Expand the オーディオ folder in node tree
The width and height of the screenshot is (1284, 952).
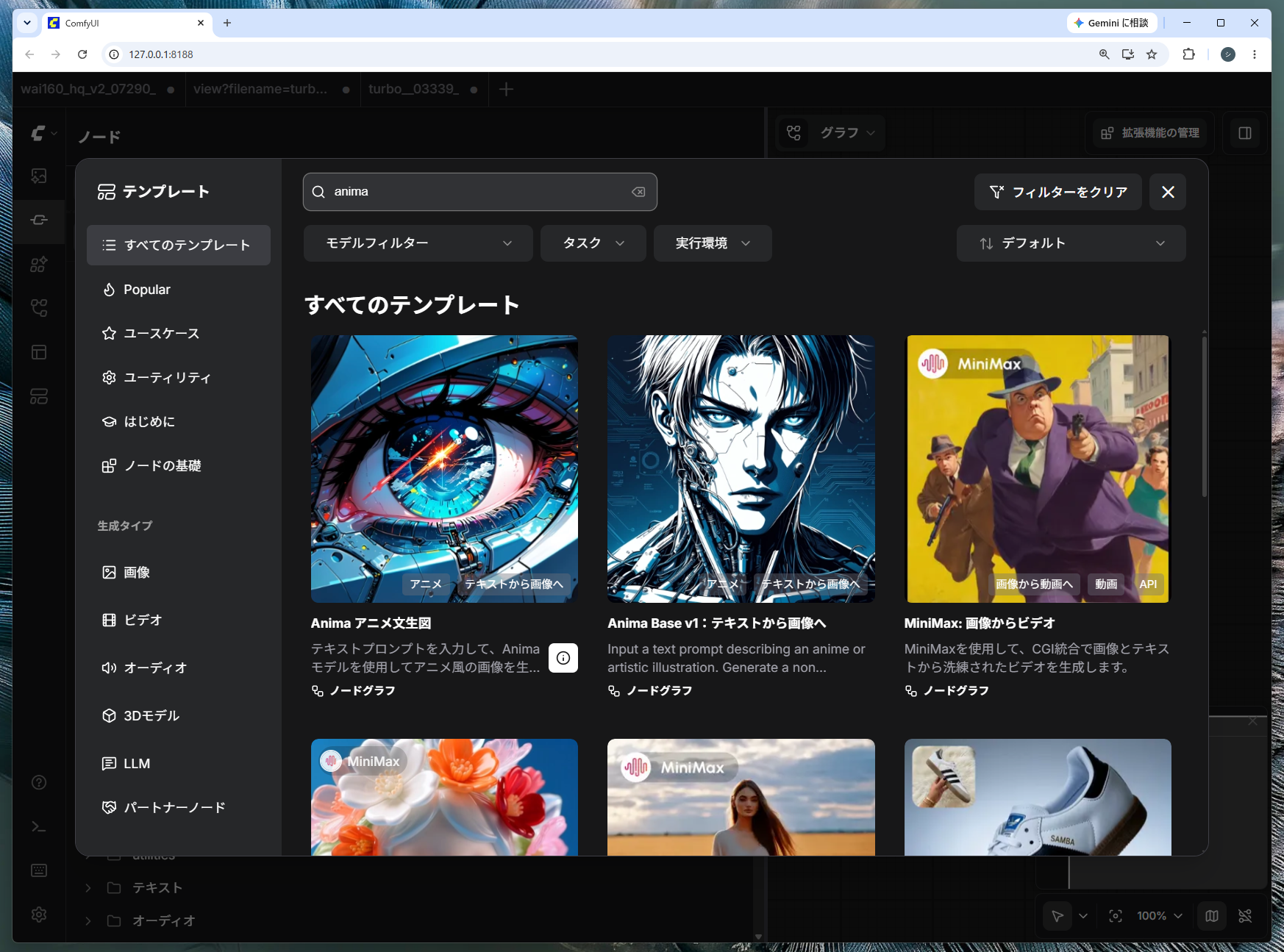pyautogui.click(x=88, y=921)
